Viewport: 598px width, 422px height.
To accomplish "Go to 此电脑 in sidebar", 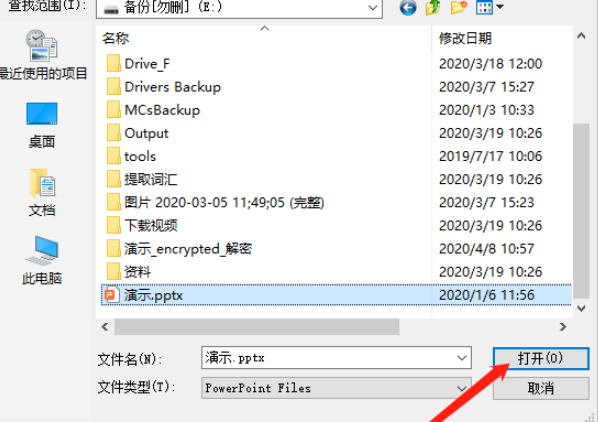I will pyautogui.click(x=42, y=261).
